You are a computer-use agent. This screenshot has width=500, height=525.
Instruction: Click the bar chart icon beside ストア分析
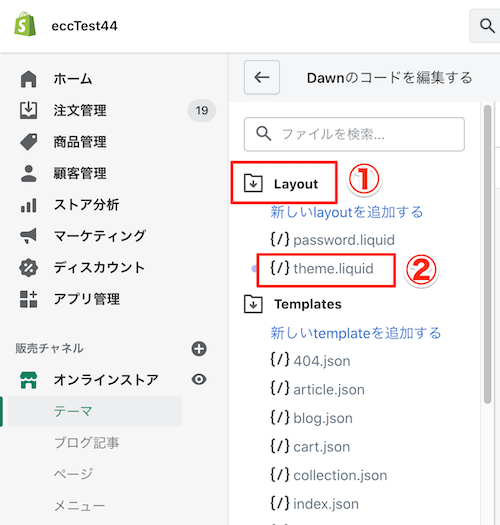[28, 205]
